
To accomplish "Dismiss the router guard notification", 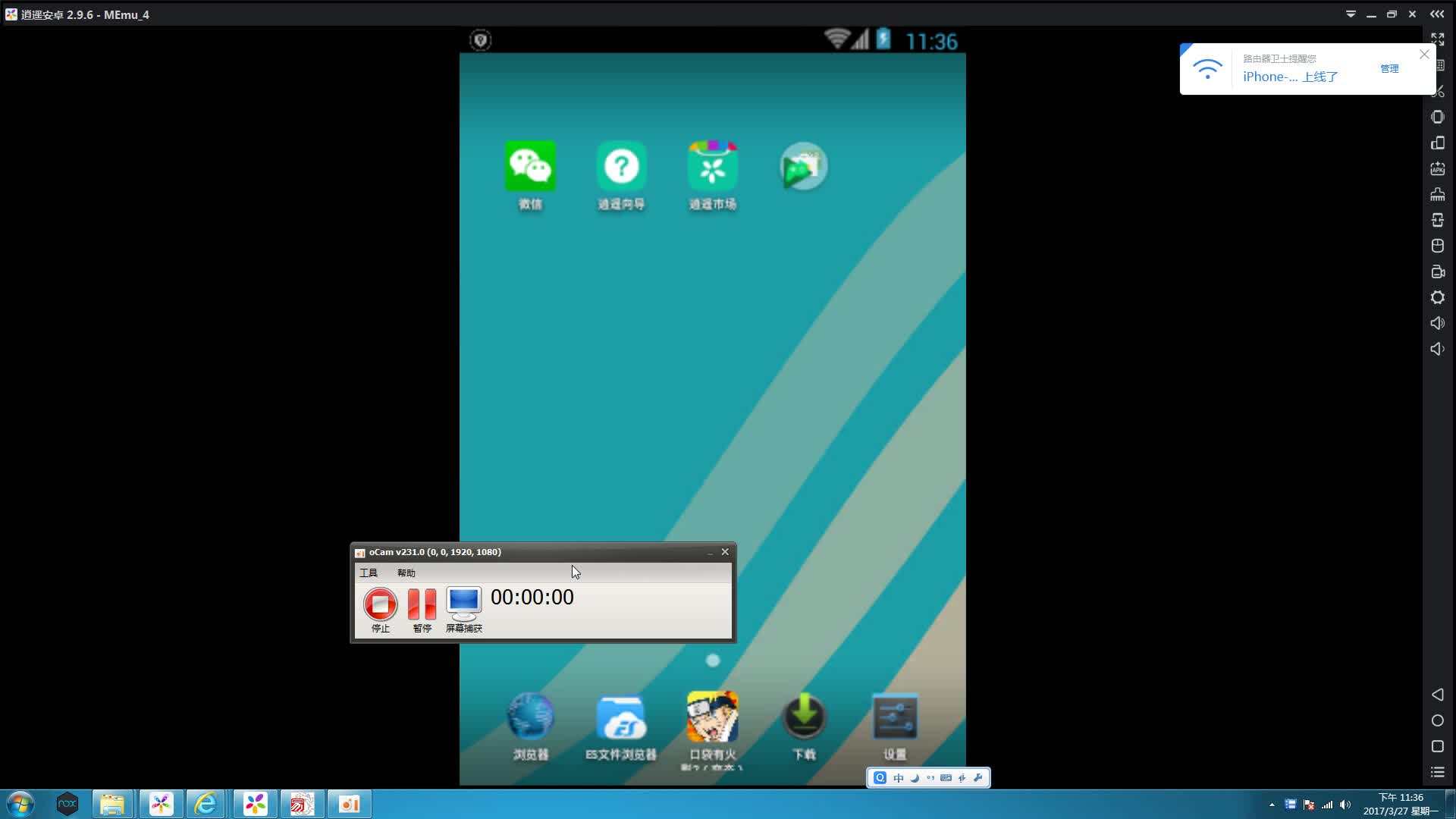I will 1424,55.
